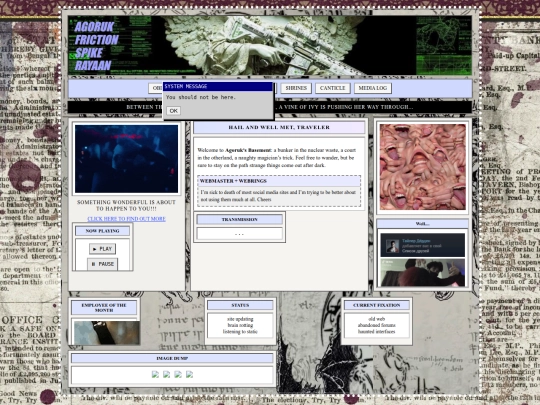Click the dark blue video thumbnail
The width and height of the screenshot is (540, 405).
(x=126, y=159)
